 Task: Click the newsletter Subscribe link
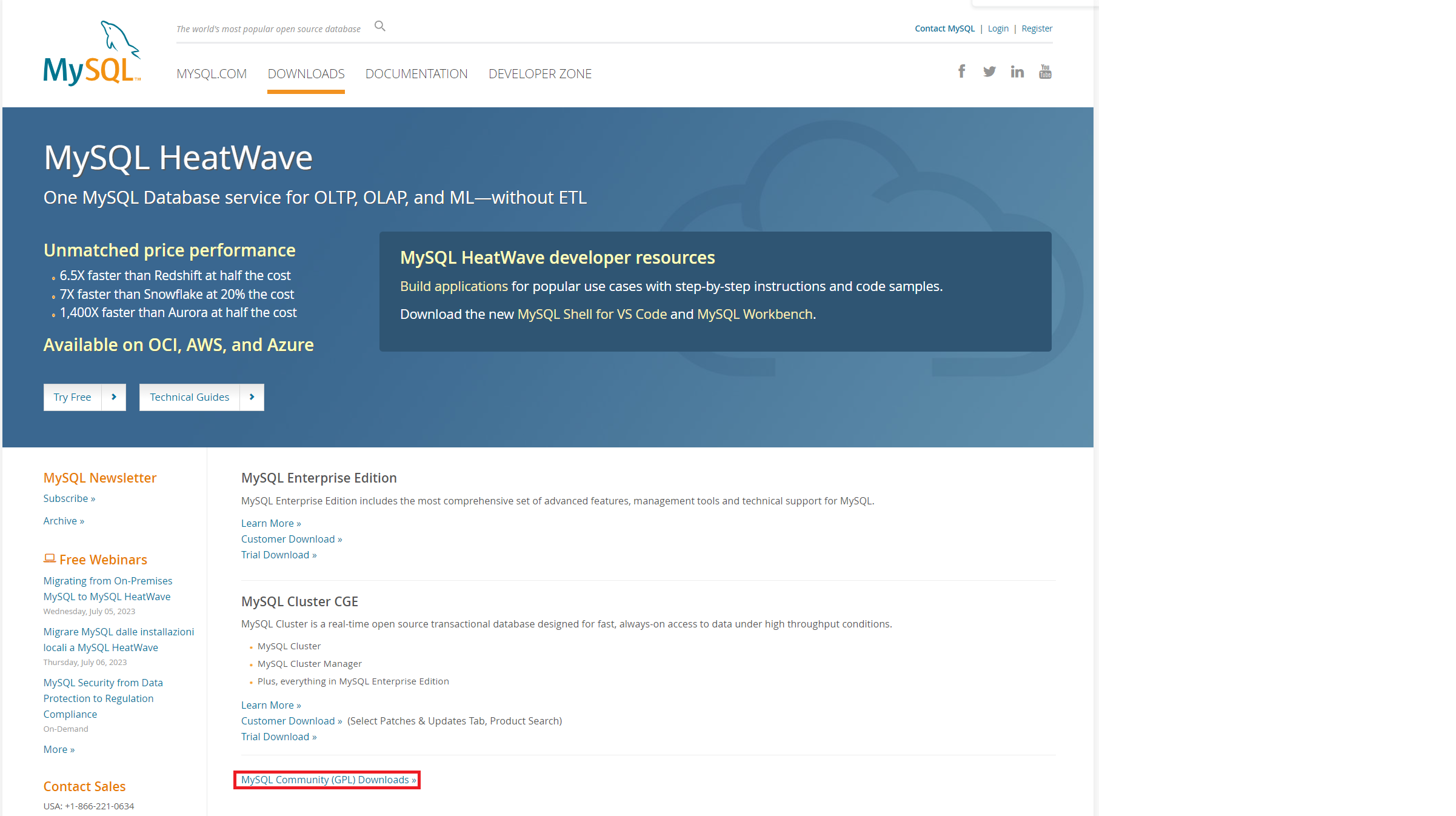(69, 498)
